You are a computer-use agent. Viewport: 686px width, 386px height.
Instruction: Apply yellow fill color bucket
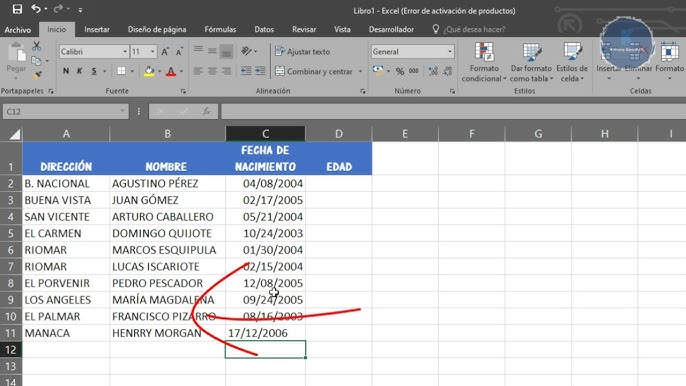click(149, 71)
